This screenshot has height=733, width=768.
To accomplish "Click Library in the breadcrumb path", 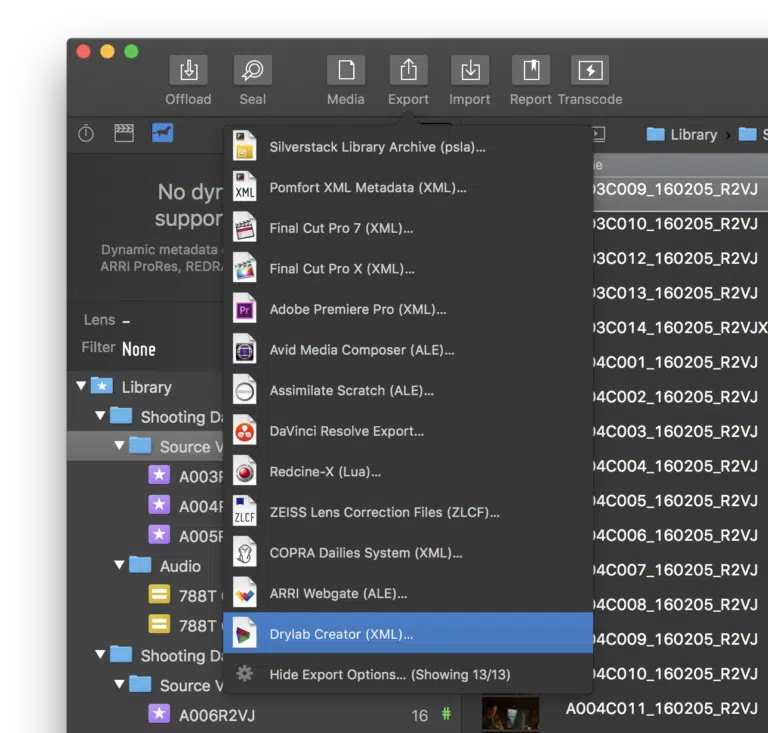I will 682,134.
